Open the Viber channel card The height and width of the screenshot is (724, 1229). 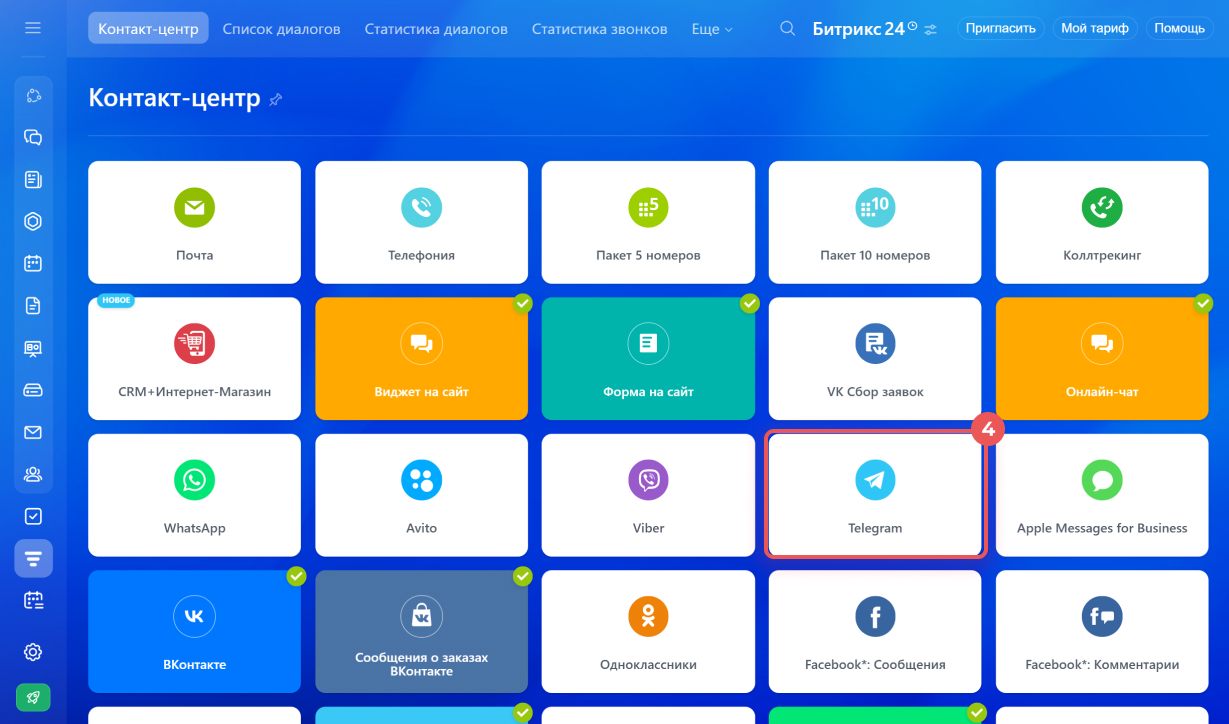(648, 494)
